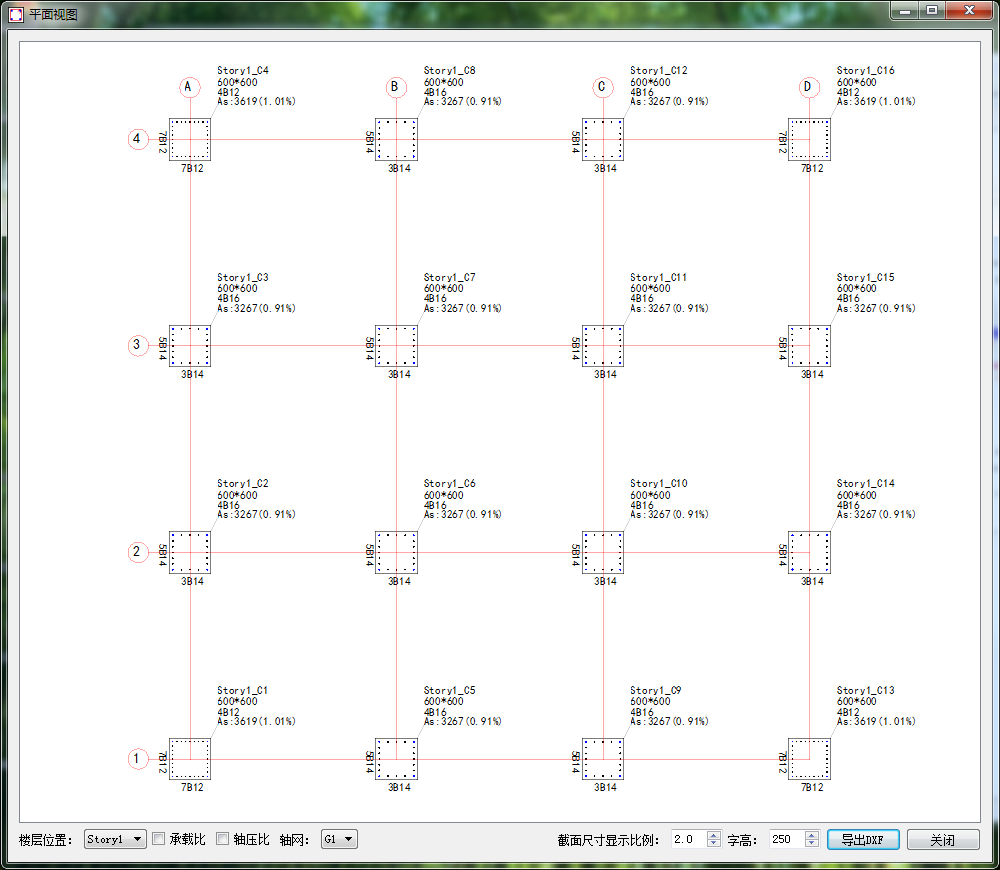
Task: Decrease the 字高 value with down arrow
Action: (x=811, y=844)
